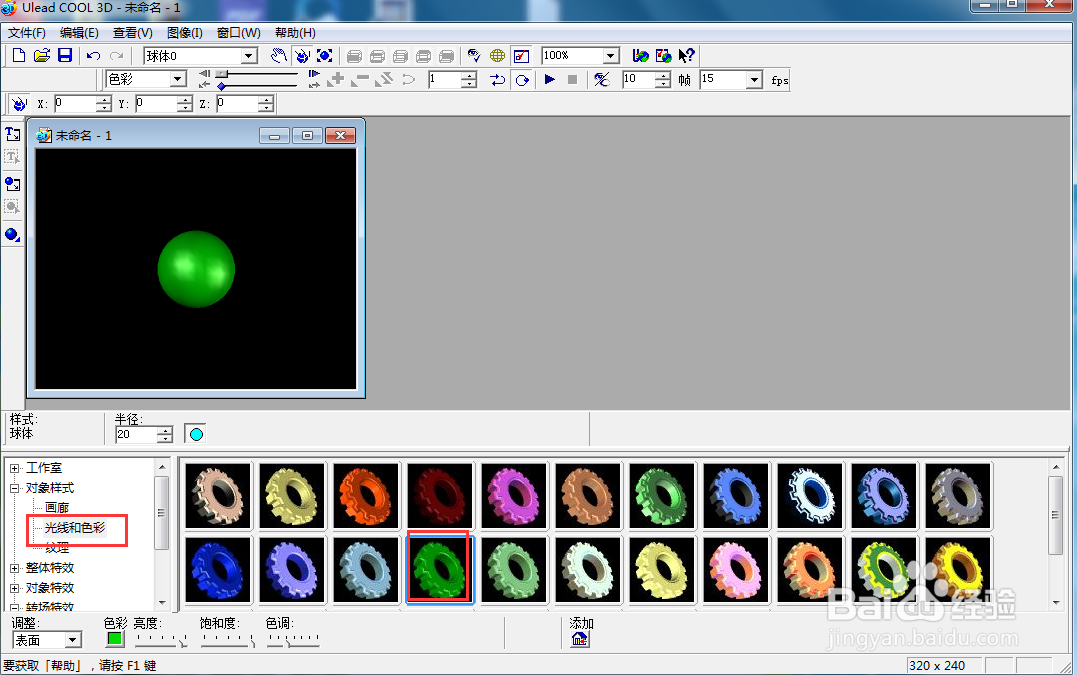Open the 图像(I) menu
This screenshot has height=675, width=1077.
tap(184, 33)
